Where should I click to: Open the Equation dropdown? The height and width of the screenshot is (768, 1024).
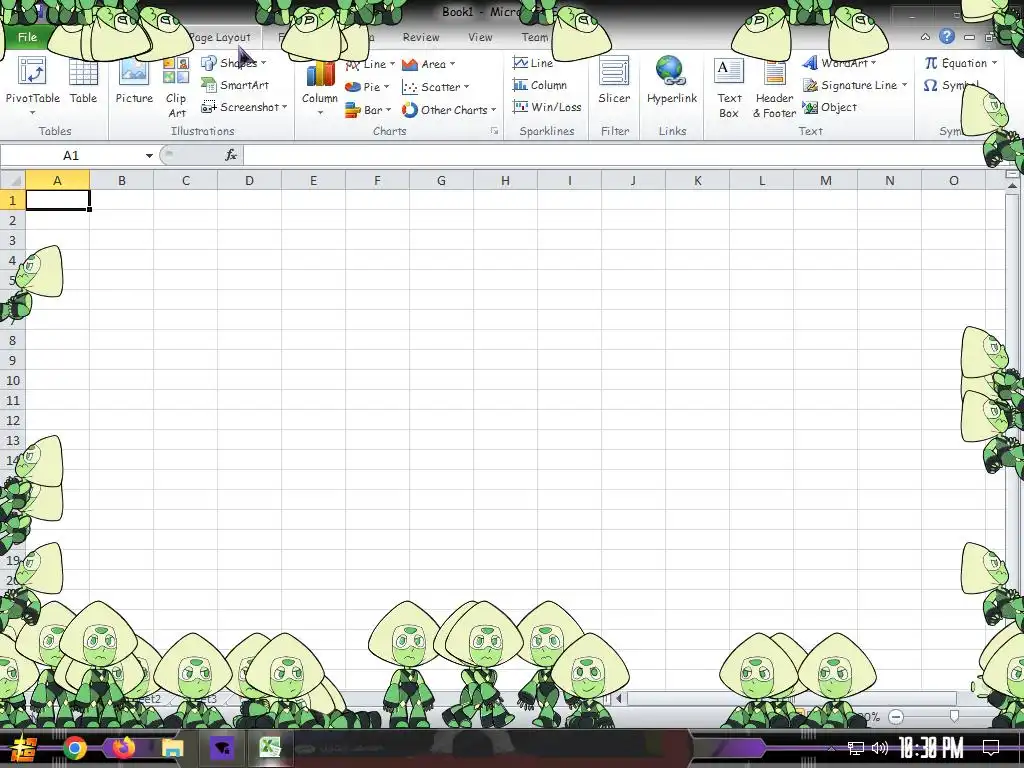tap(961, 63)
